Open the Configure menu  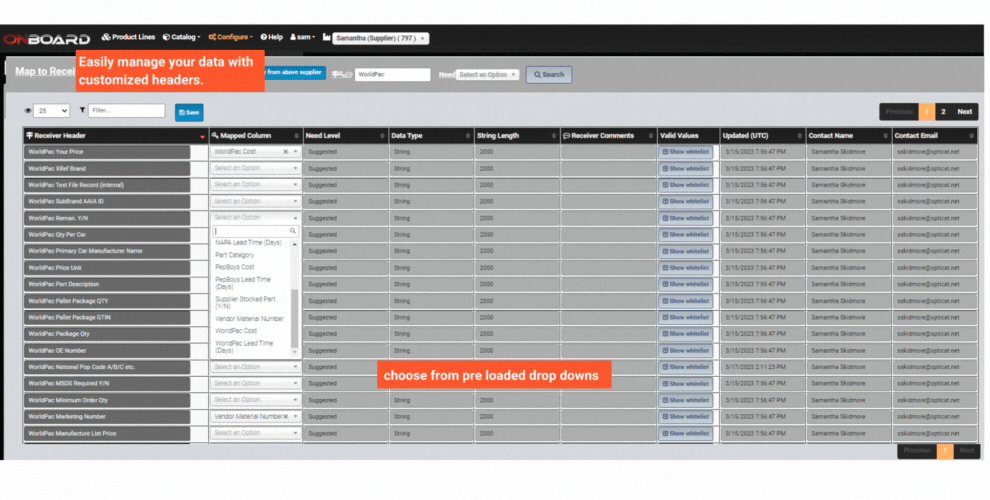click(230, 38)
